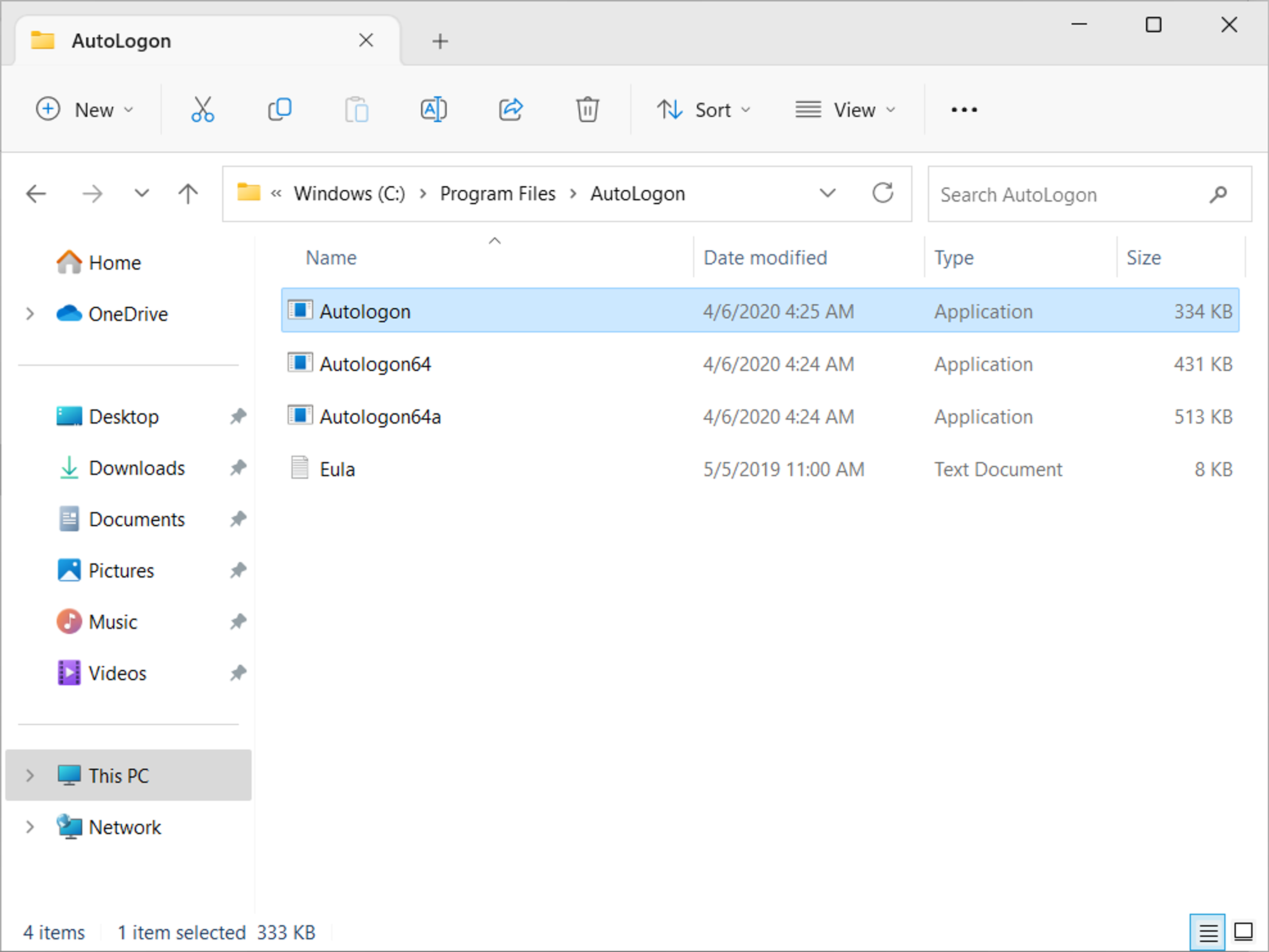Click the Copy icon in toolbar
This screenshot has height=952, width=1269.
[x=280, y=109]
